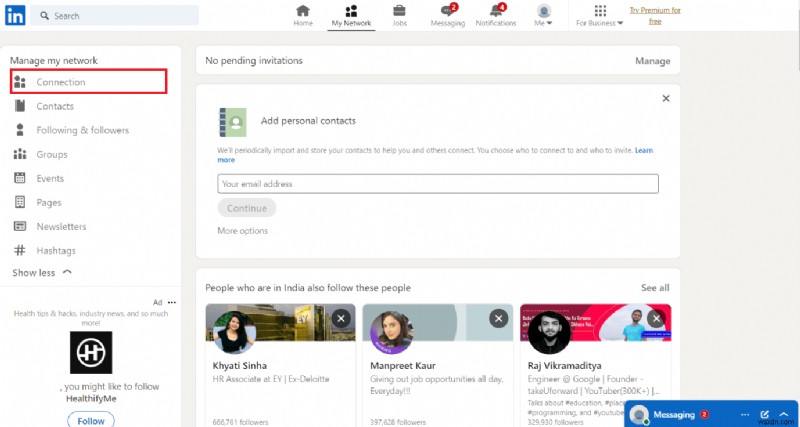Open More options under Continue
800x427 pixels.
coord(242,231)
